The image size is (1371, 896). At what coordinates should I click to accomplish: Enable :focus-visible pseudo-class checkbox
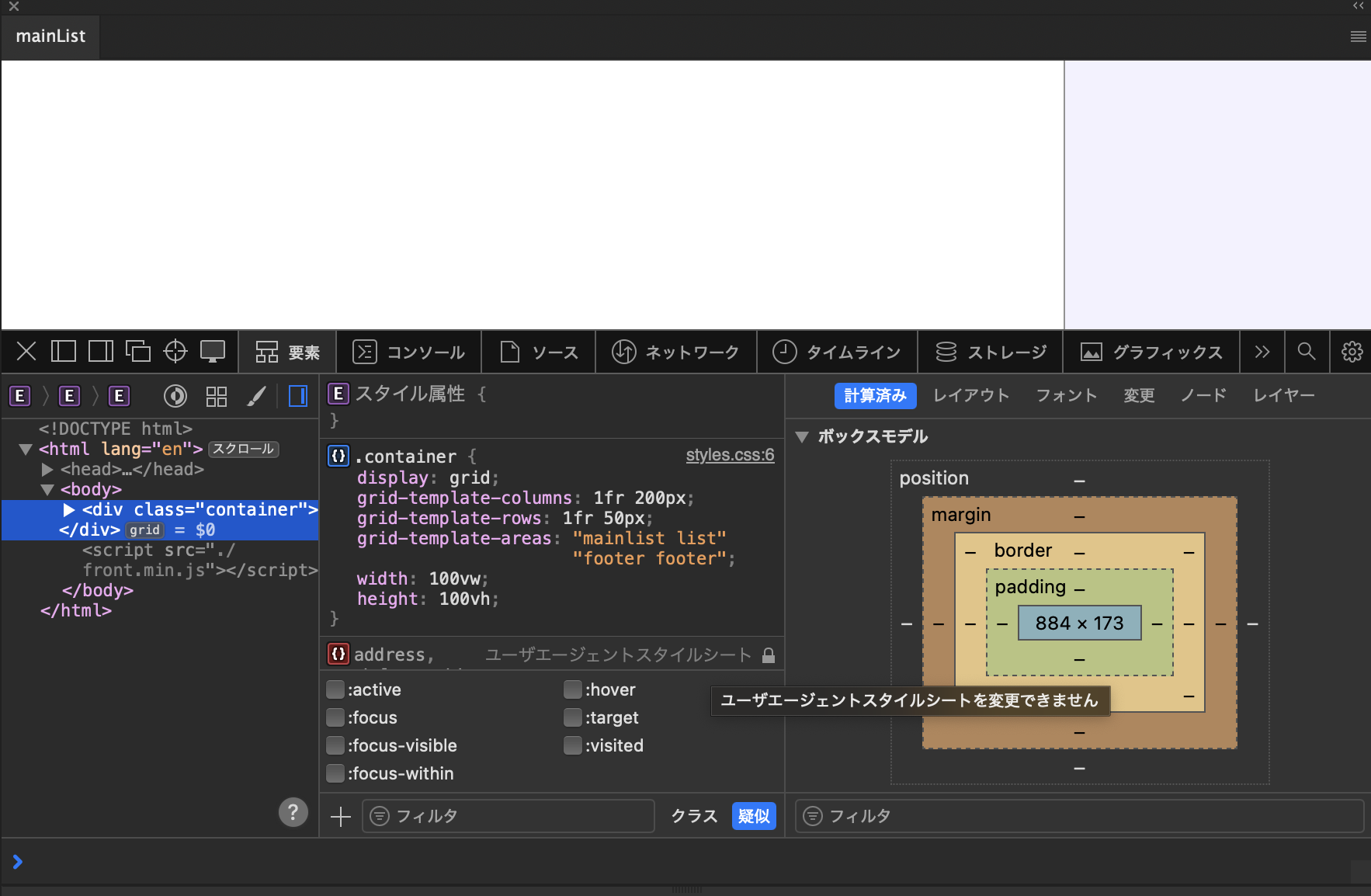click(335, 745)
